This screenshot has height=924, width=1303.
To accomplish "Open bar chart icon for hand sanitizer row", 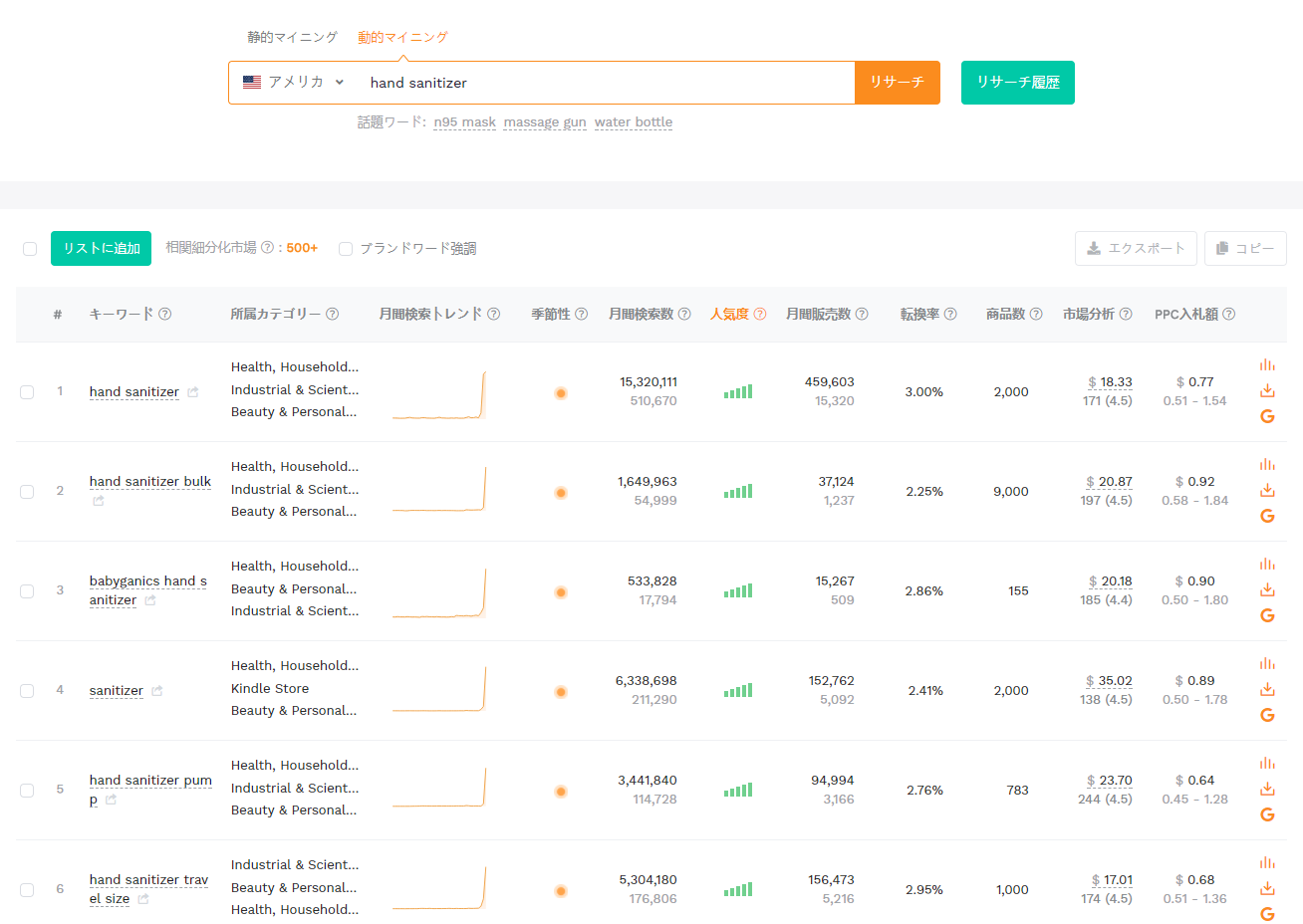I will [x=1267, y=365].
